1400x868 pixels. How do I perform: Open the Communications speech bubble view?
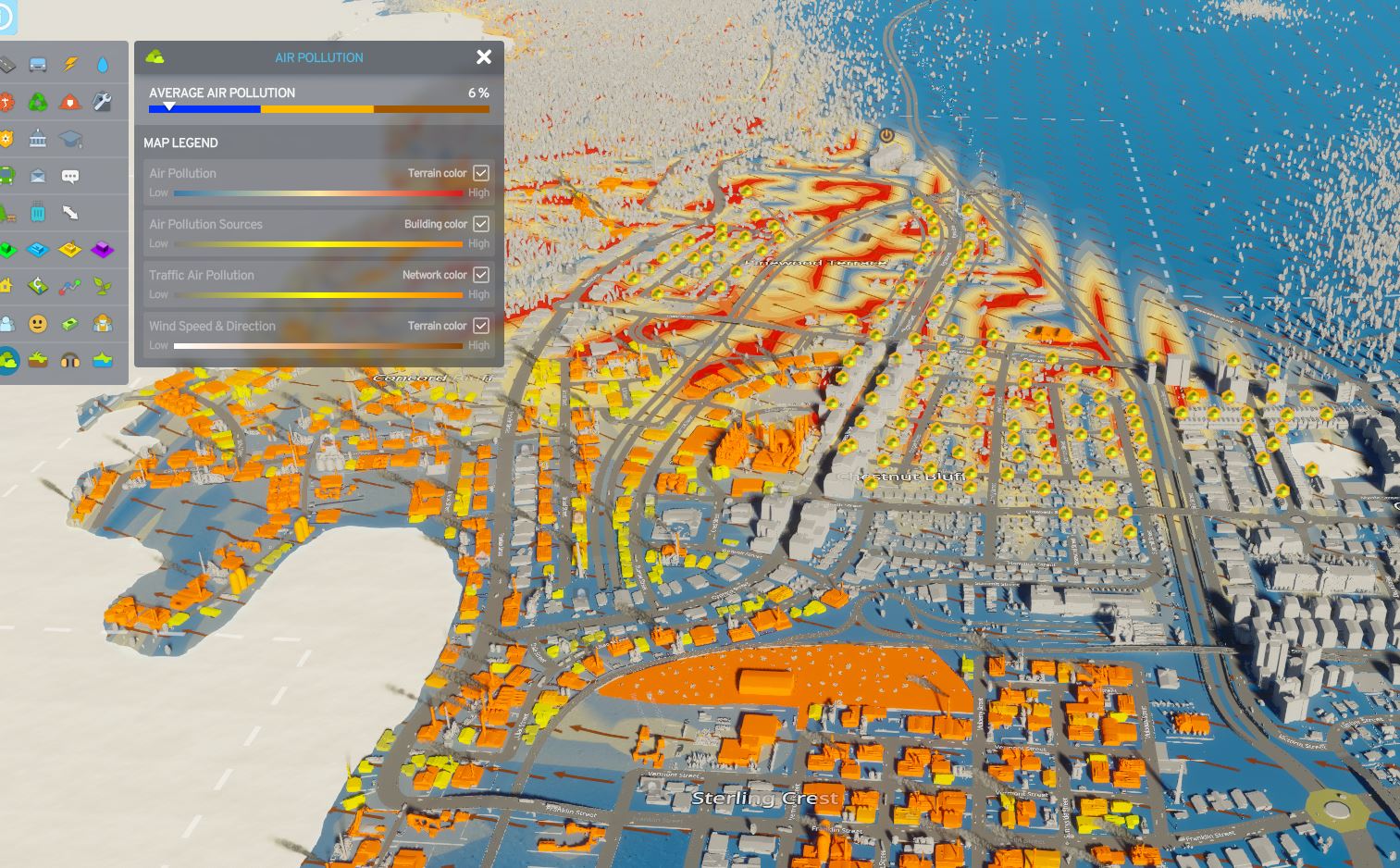(70, 176)
